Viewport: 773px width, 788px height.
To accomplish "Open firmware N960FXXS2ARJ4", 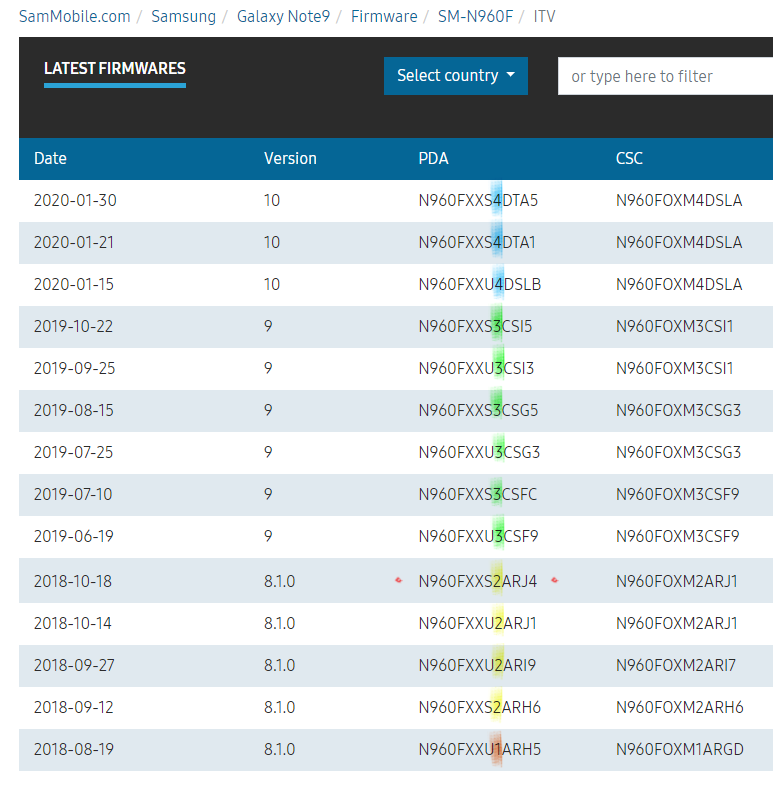I will click(x=477, y=581).
